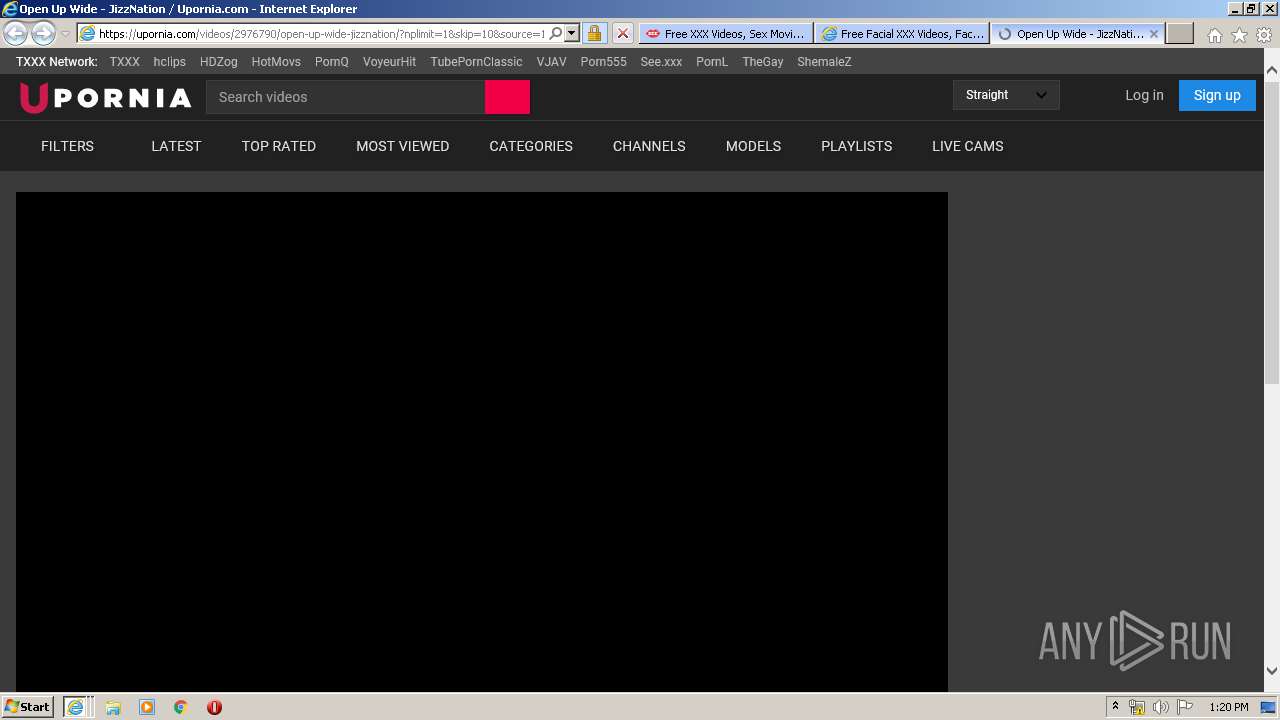
Task: Open the See.xxx network link
Action: 661,61
